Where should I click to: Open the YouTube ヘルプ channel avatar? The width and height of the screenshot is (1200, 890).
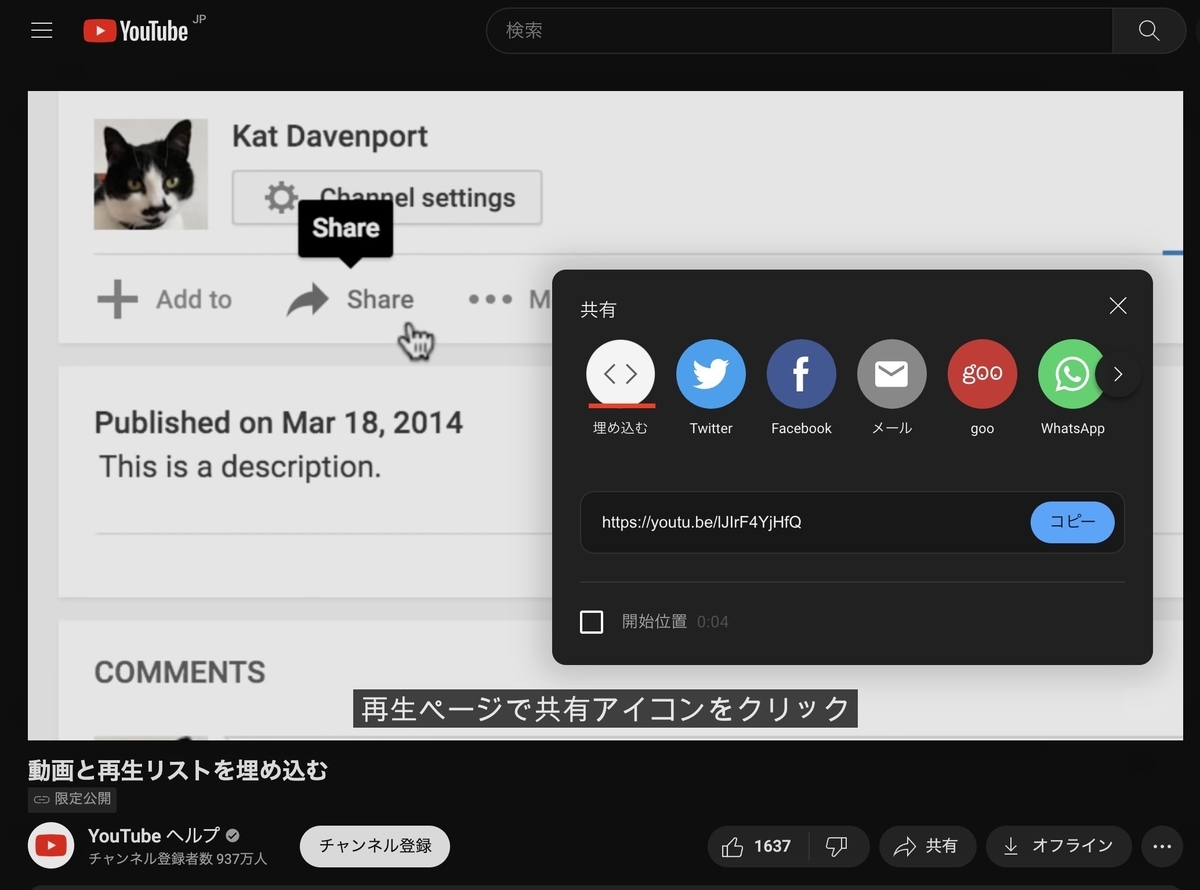click(51, 846)
